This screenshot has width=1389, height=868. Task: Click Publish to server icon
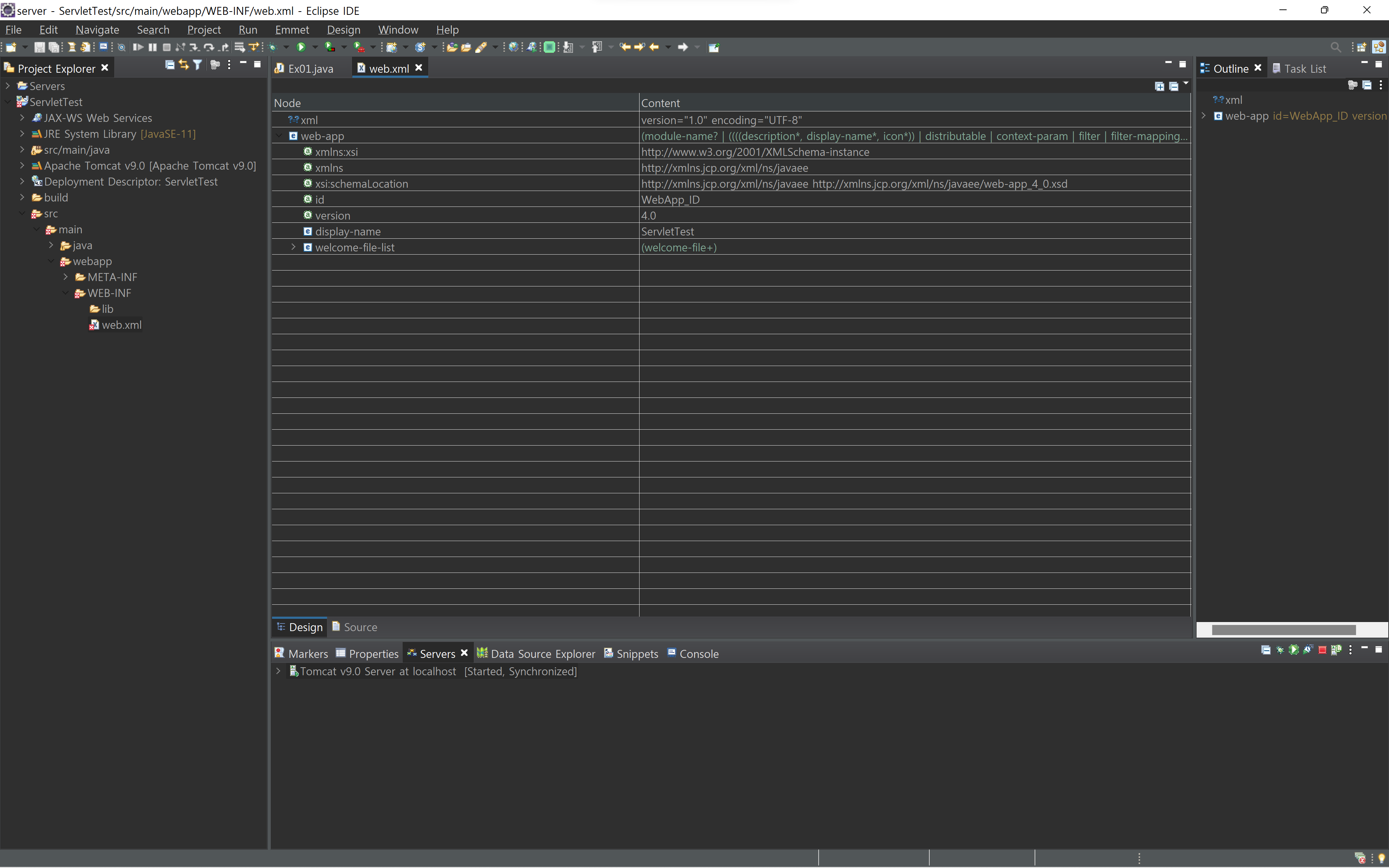coord(1336,650)
